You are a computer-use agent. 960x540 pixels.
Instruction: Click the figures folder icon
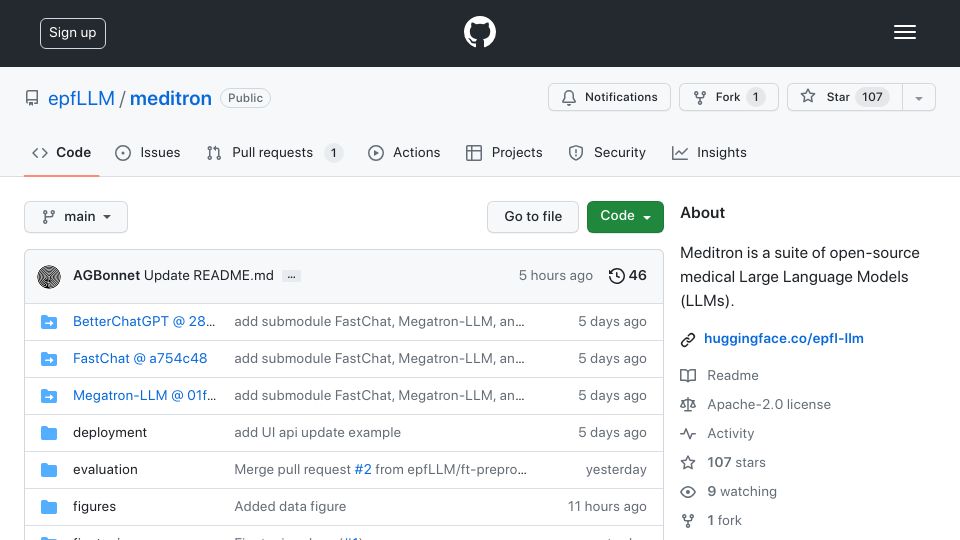click(x=49, y=507)
